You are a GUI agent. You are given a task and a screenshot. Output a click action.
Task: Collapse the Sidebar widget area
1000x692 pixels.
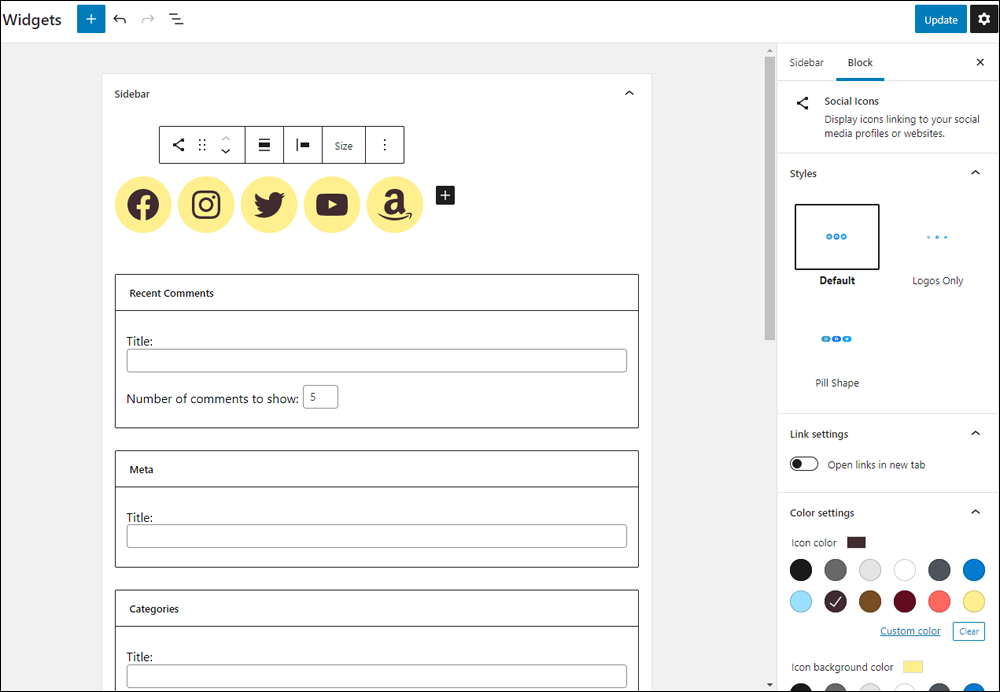[x=629, y=93]
